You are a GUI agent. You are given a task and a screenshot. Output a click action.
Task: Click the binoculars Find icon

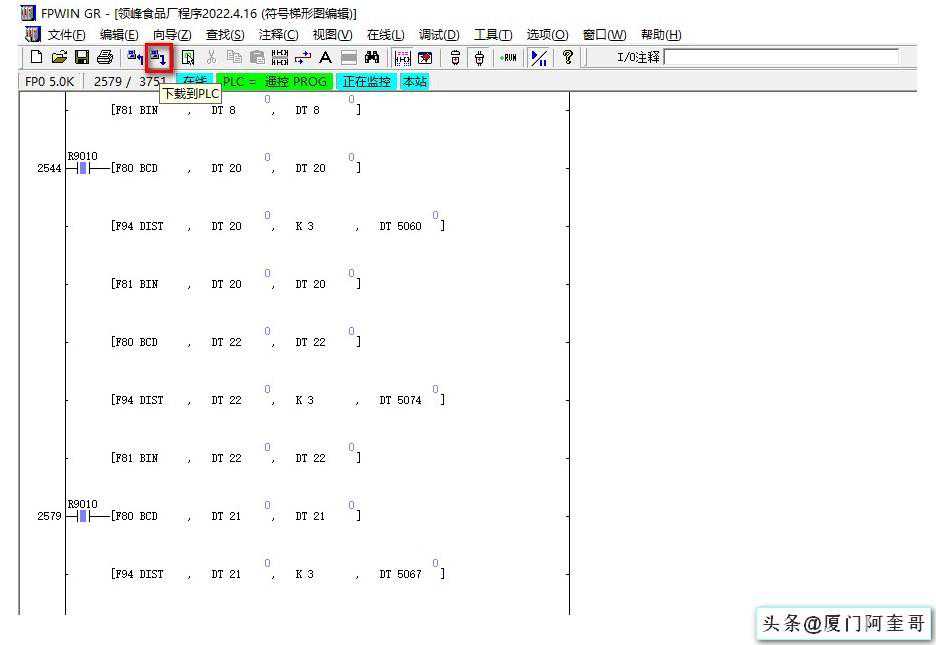[372, 58]
